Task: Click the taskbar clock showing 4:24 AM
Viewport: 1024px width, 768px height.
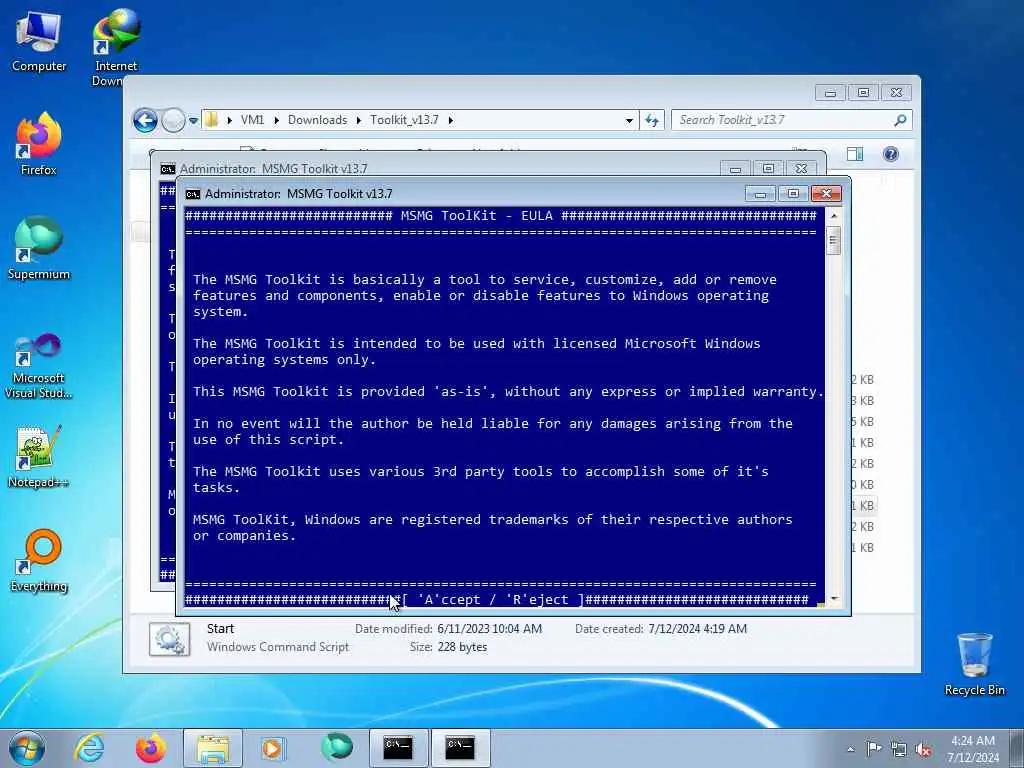Action: [972, 748]
